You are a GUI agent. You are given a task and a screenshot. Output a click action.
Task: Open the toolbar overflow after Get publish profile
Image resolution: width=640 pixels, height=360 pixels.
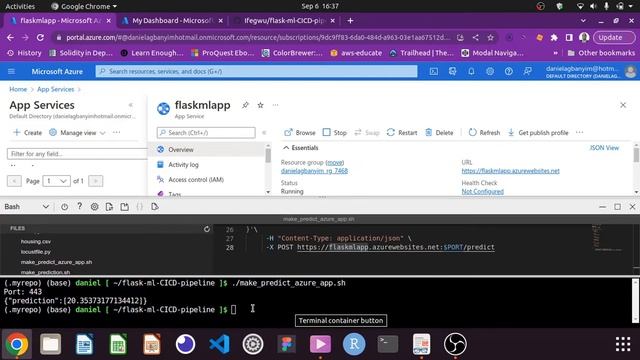580,132
